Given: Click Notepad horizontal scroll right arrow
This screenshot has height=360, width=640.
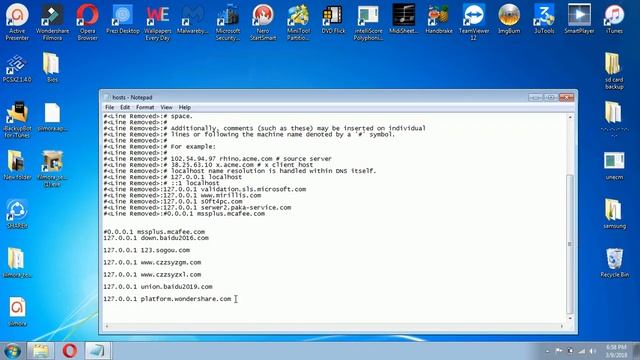Looking at the screenshot, I should point(562,326).
